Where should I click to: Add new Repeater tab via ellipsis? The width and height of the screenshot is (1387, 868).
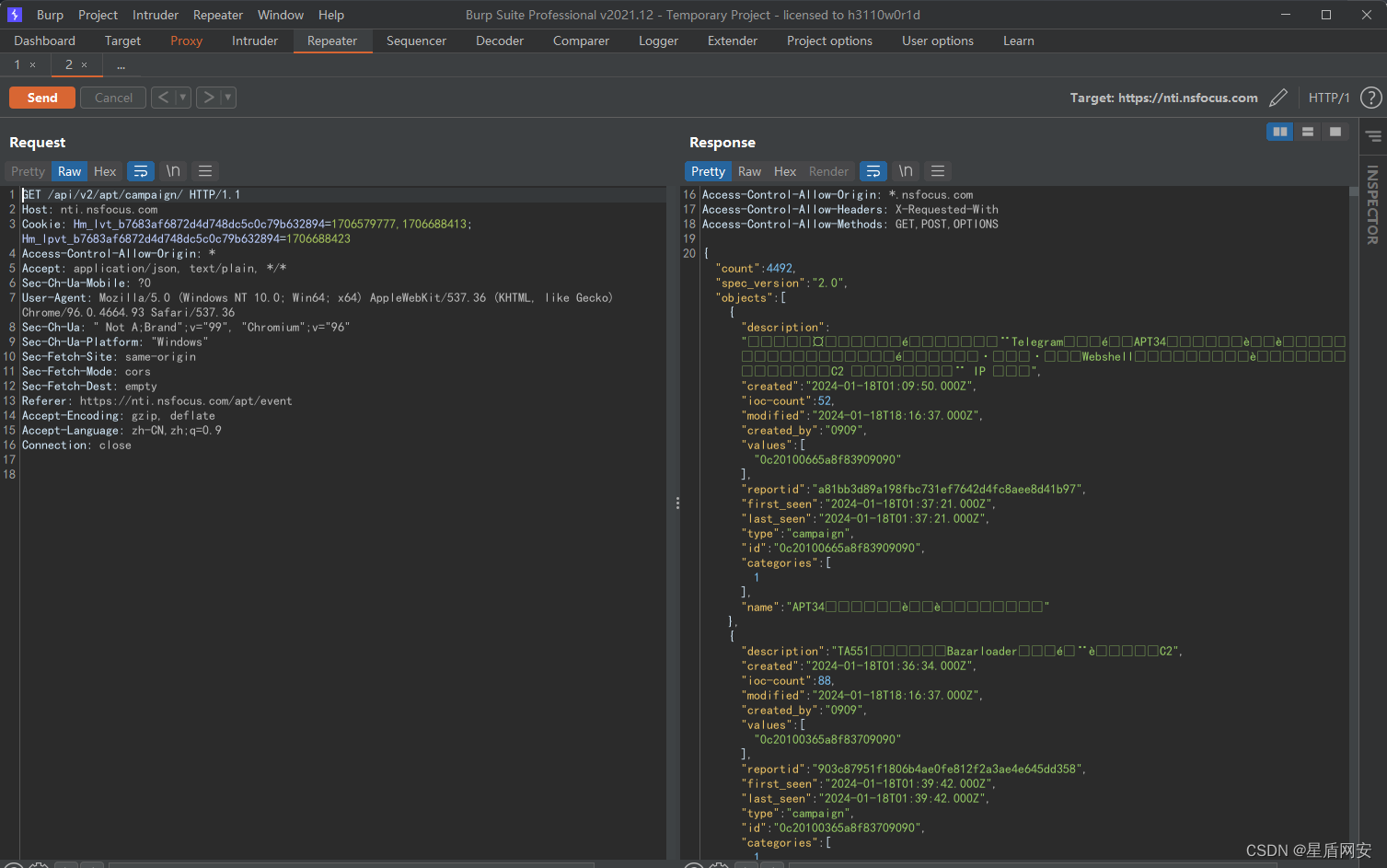click(x=121, y=65)
